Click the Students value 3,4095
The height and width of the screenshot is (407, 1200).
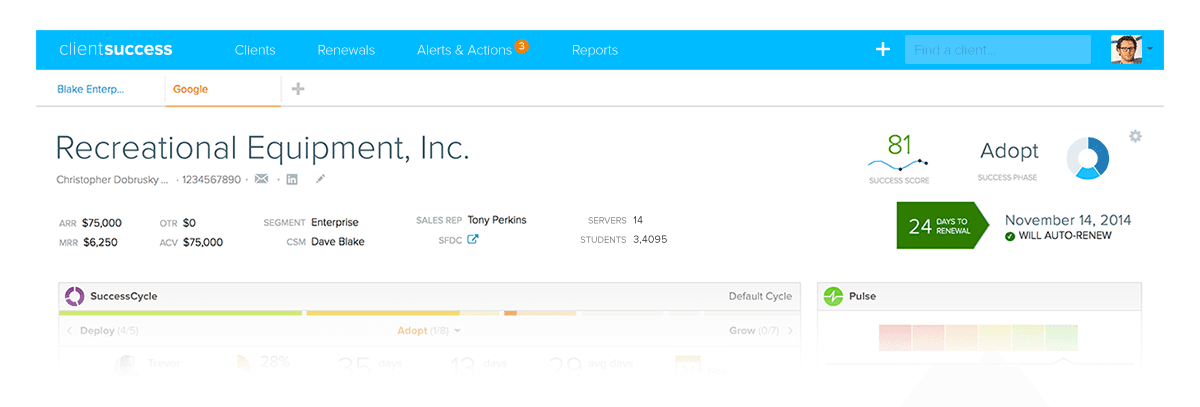point(650,240)
